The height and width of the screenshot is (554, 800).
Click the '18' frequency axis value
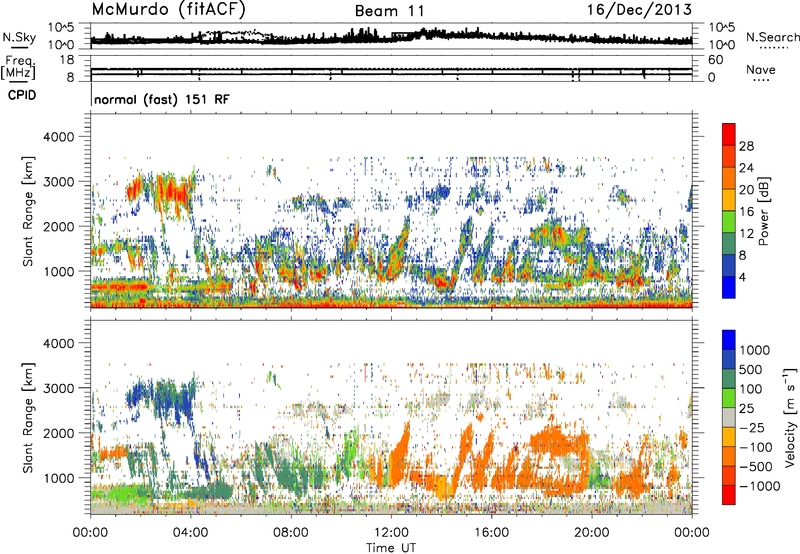[67, 60]
